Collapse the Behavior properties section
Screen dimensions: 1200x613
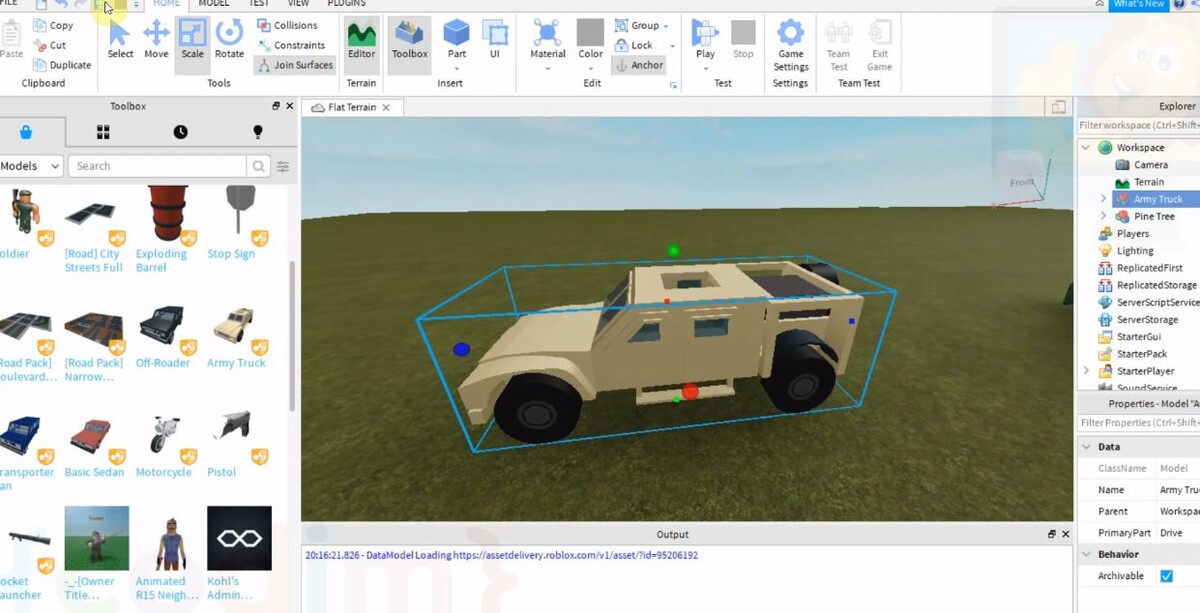pos(1087,554)
